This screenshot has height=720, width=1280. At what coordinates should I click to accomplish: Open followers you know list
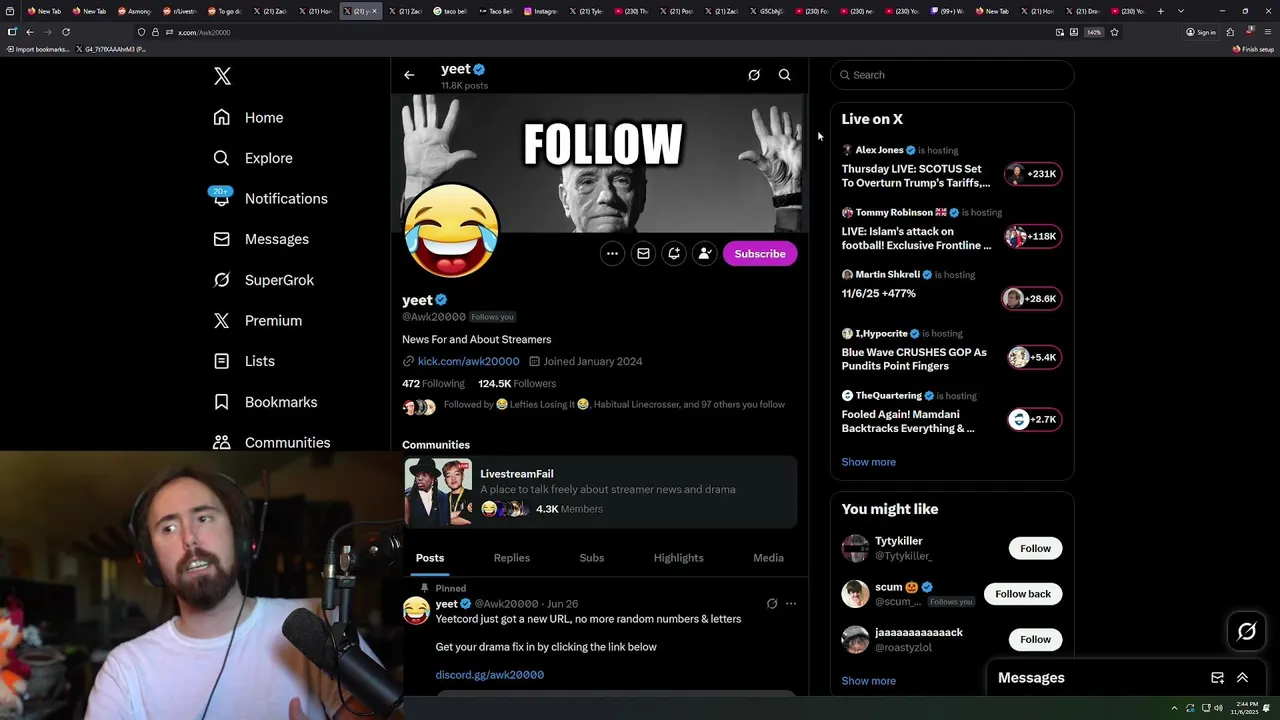pos(594,405)
